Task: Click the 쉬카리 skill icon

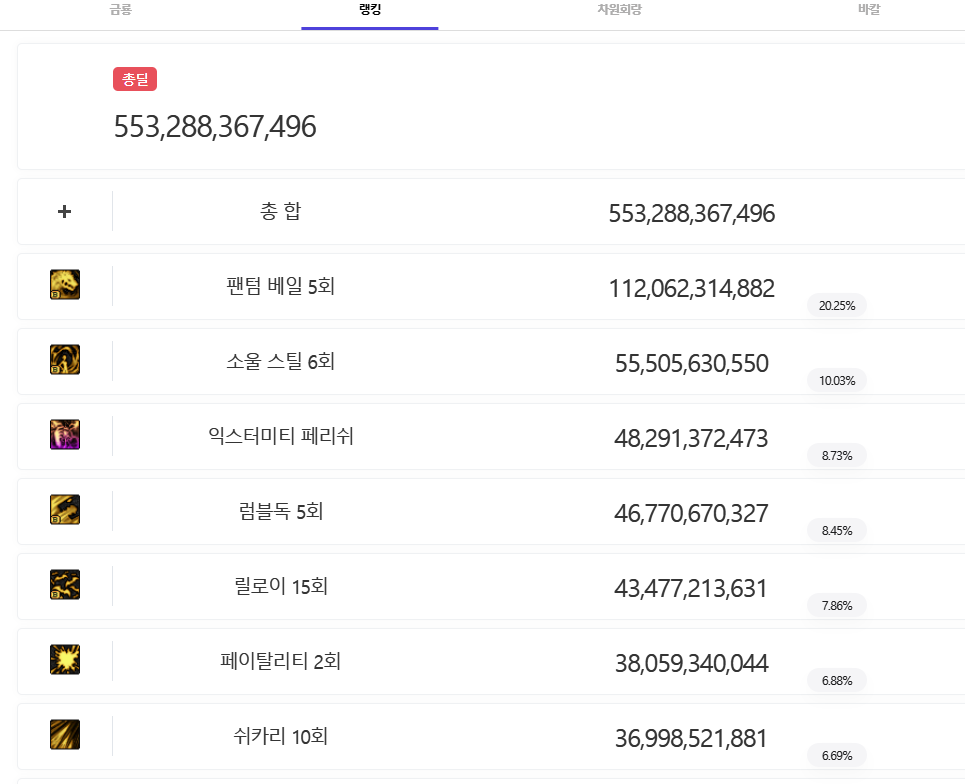Action: [65, 735]
